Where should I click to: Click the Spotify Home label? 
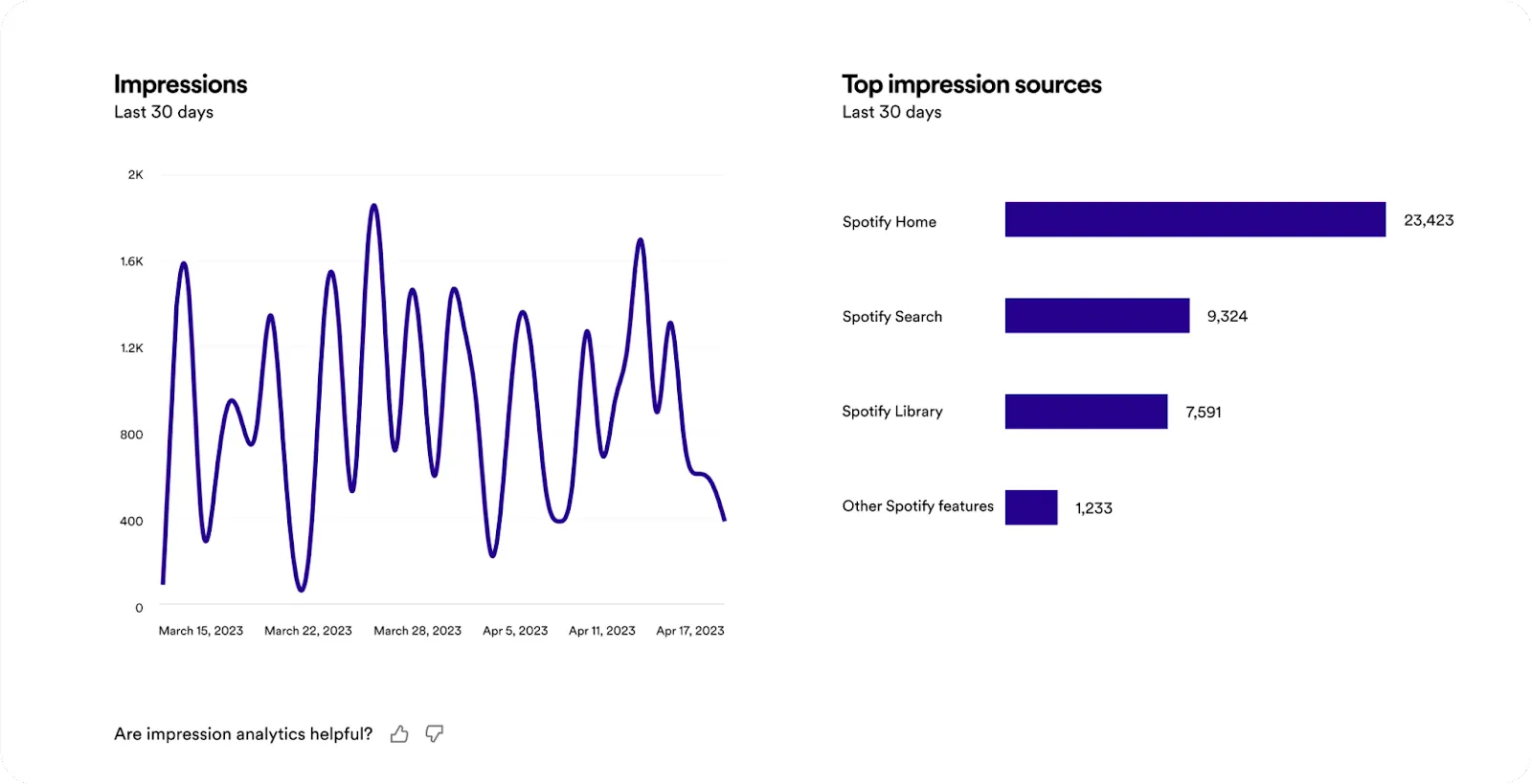[890, 222]
